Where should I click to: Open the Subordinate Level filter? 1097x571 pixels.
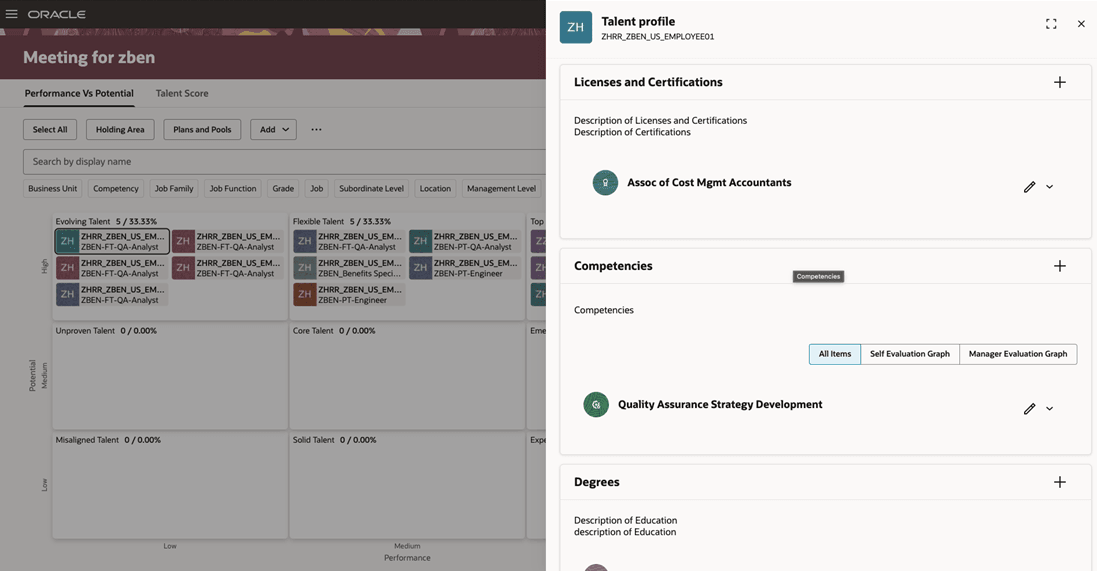pyautogui.click(x=371, y=188)
